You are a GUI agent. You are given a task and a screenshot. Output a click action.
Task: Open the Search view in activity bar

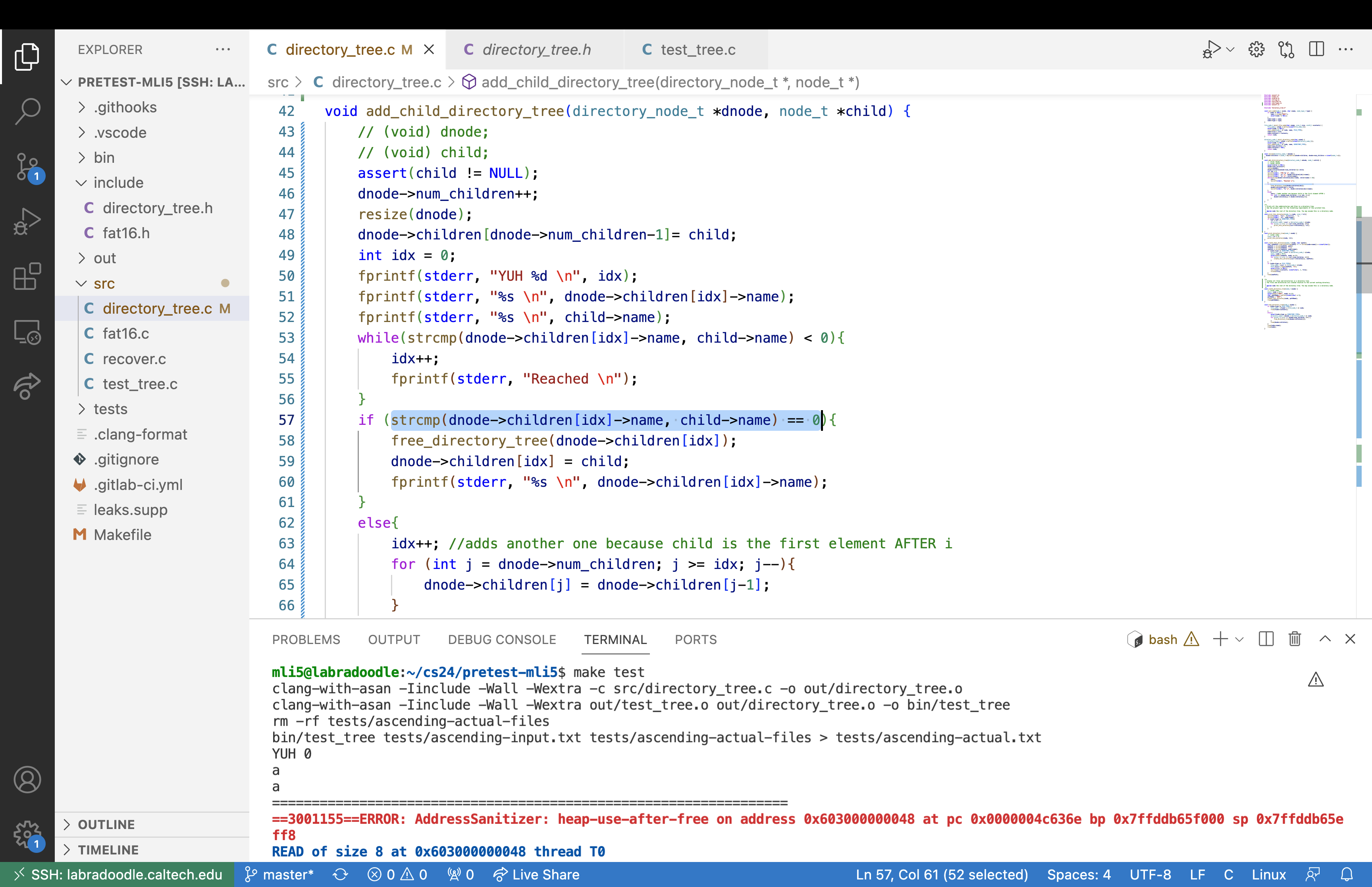(27, 111)
